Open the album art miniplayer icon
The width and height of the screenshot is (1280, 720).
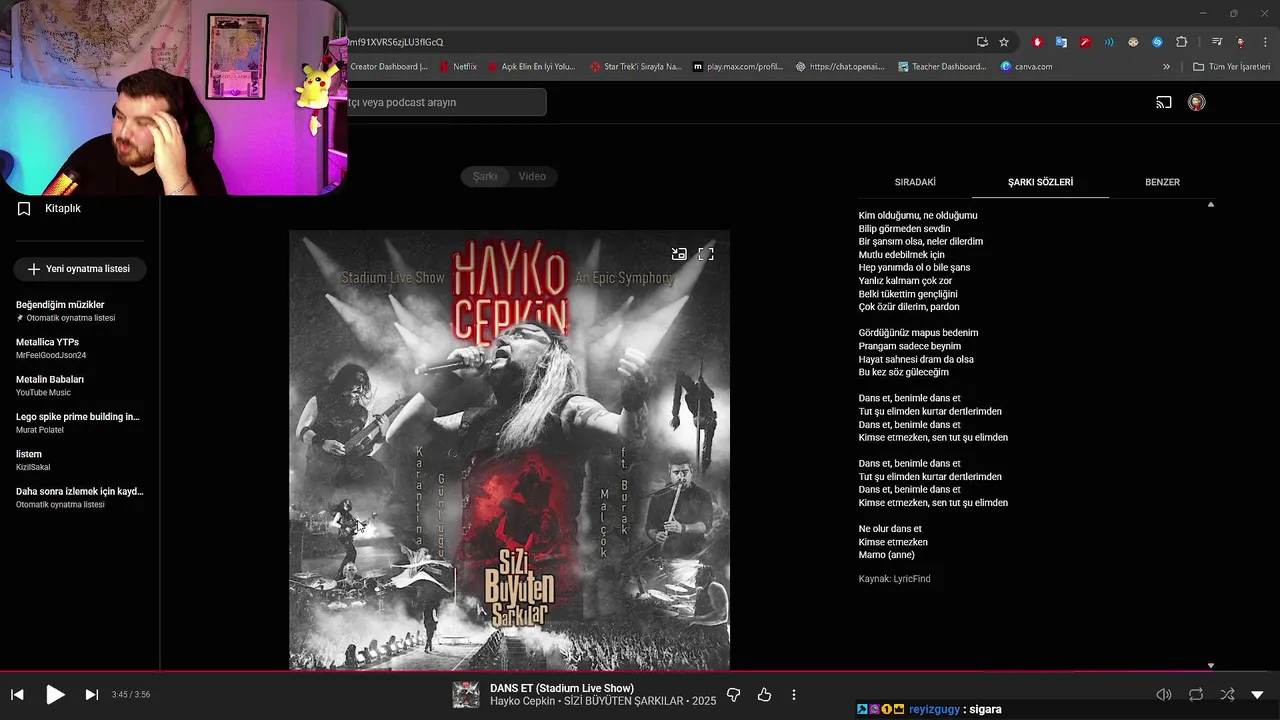pyautogui.click(x=679, y=254)
